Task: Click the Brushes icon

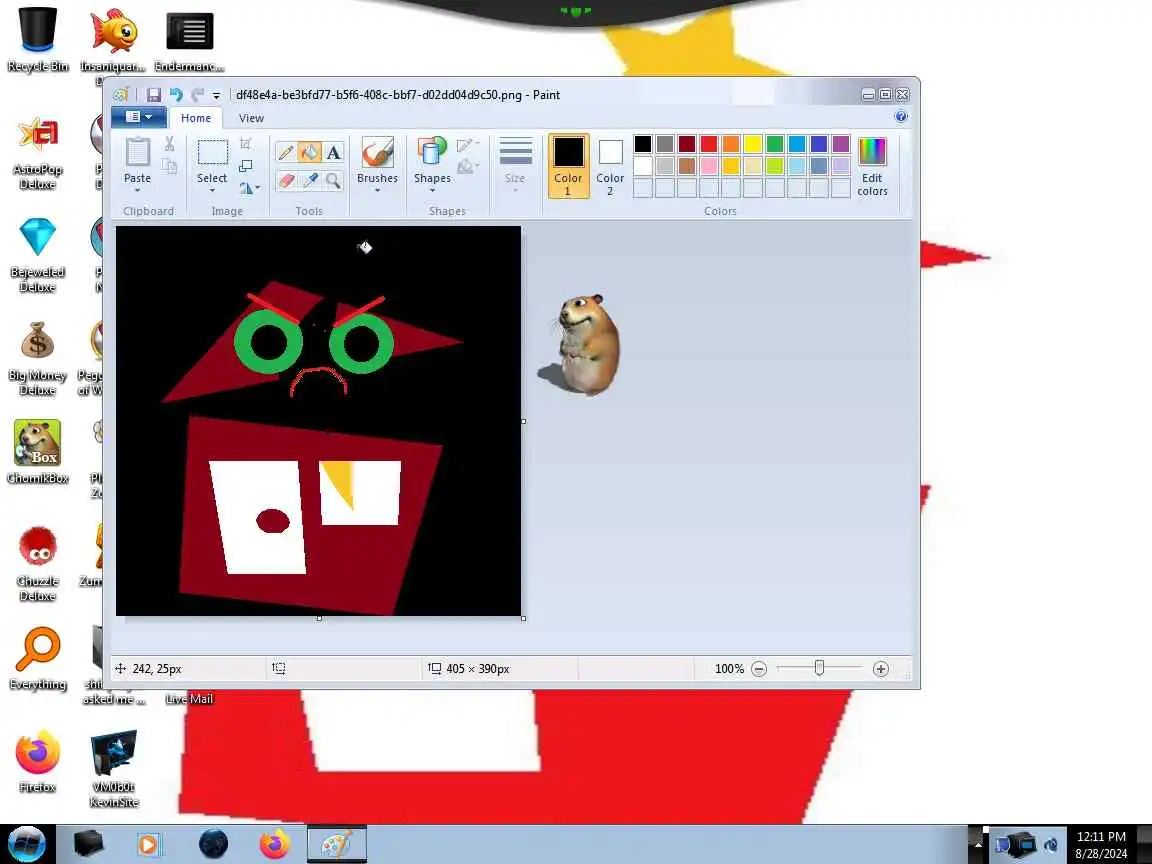Action: point(377,153)
